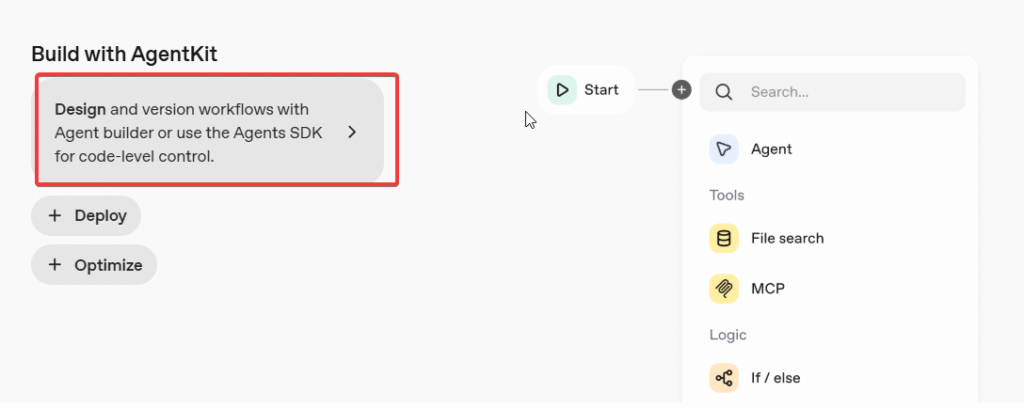Click the play icon in the Start node
Viewport: 1024px width, 408px height.
coord(563,90)
